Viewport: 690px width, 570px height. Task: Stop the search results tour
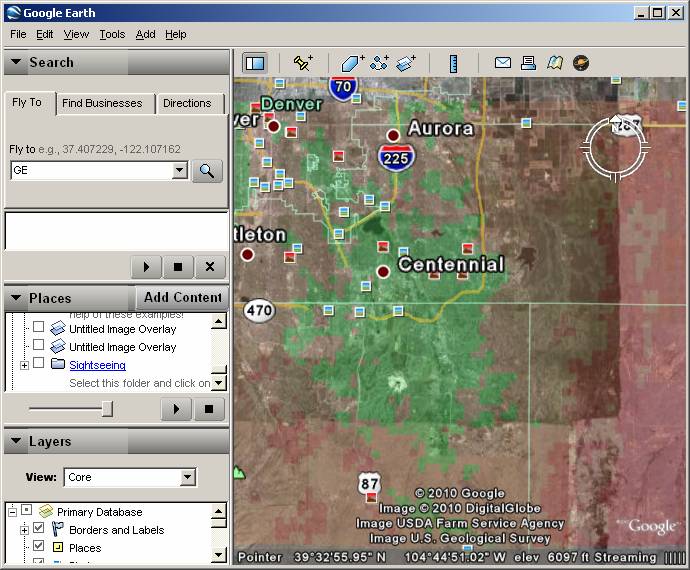[x=178, y=267]
